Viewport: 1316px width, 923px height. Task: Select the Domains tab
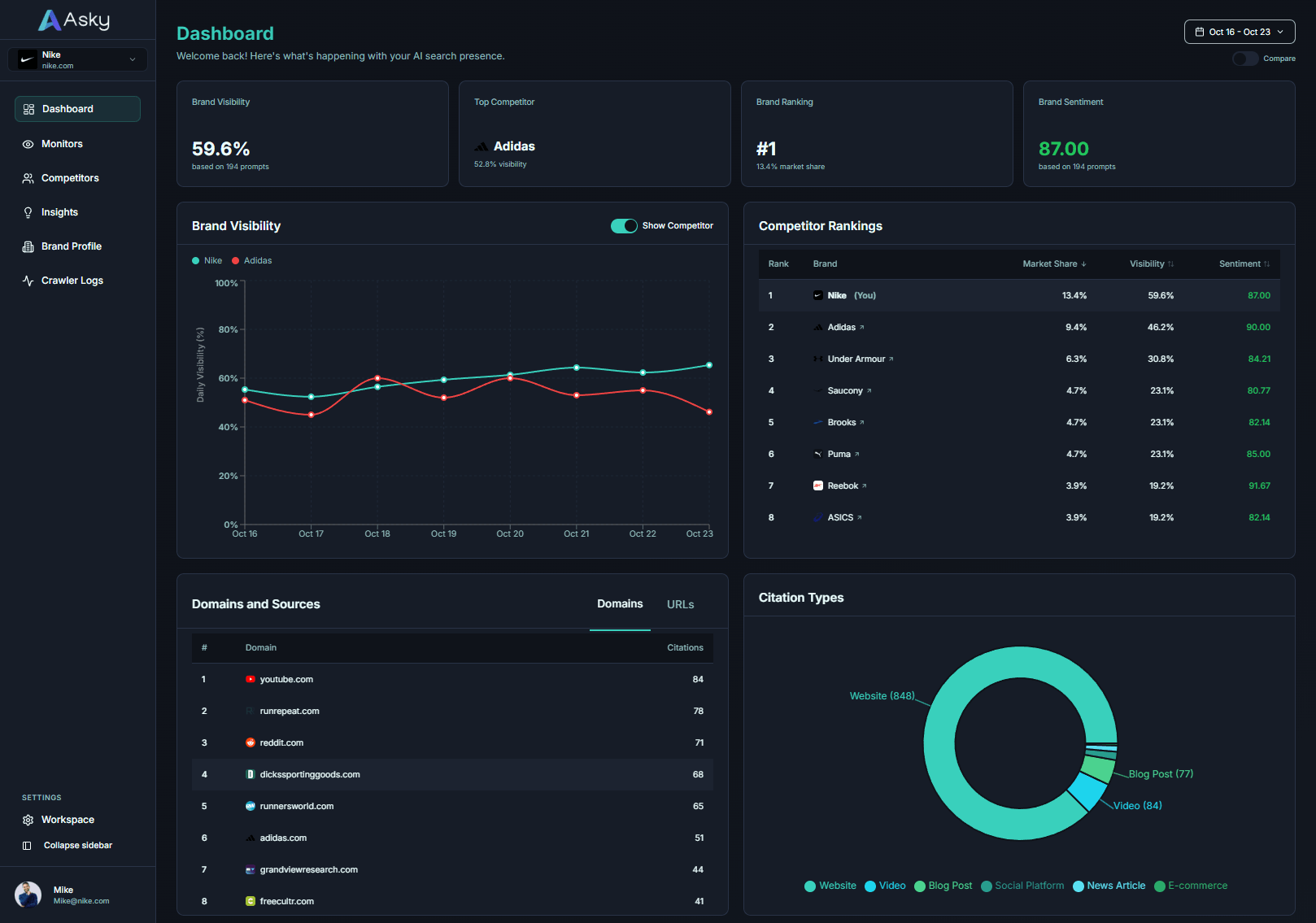[620, 604]
